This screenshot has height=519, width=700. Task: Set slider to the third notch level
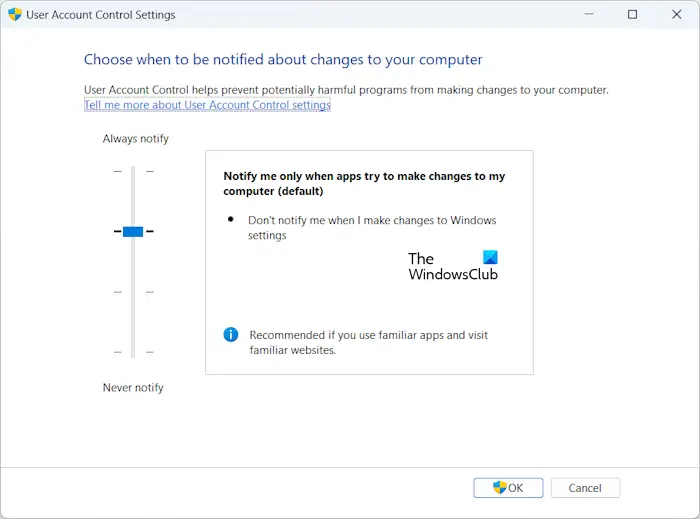[x=133, y=292]
